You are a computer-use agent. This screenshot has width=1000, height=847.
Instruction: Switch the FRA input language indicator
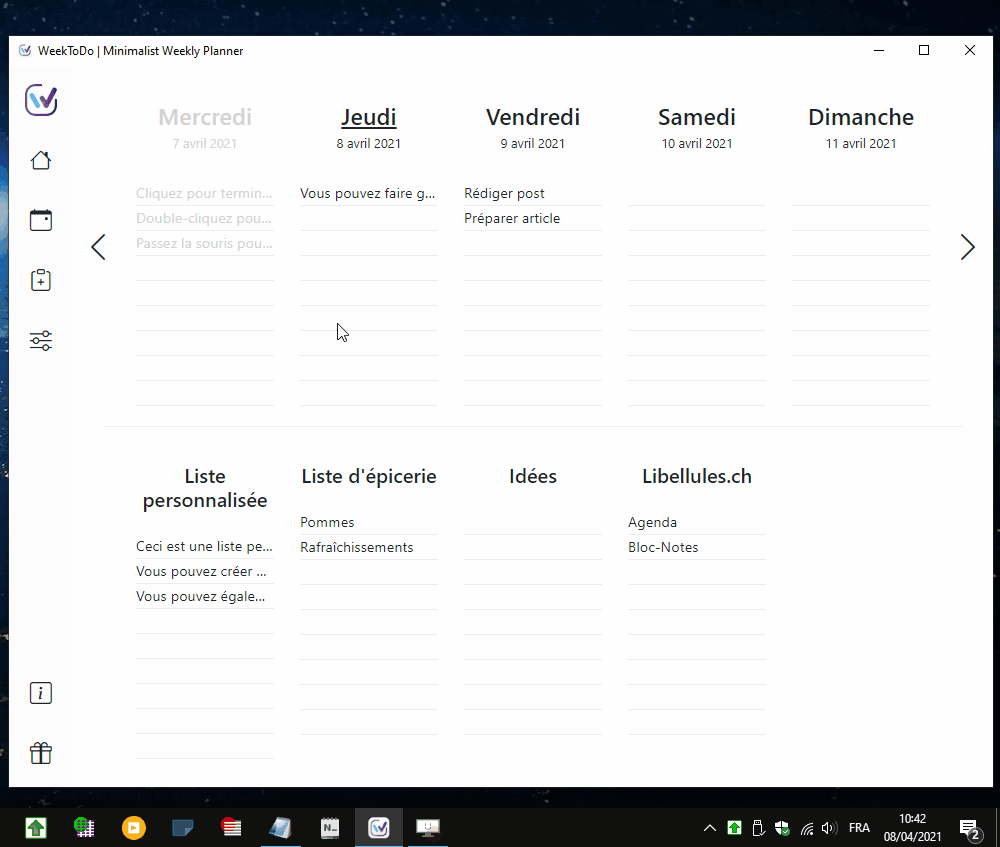859,828
